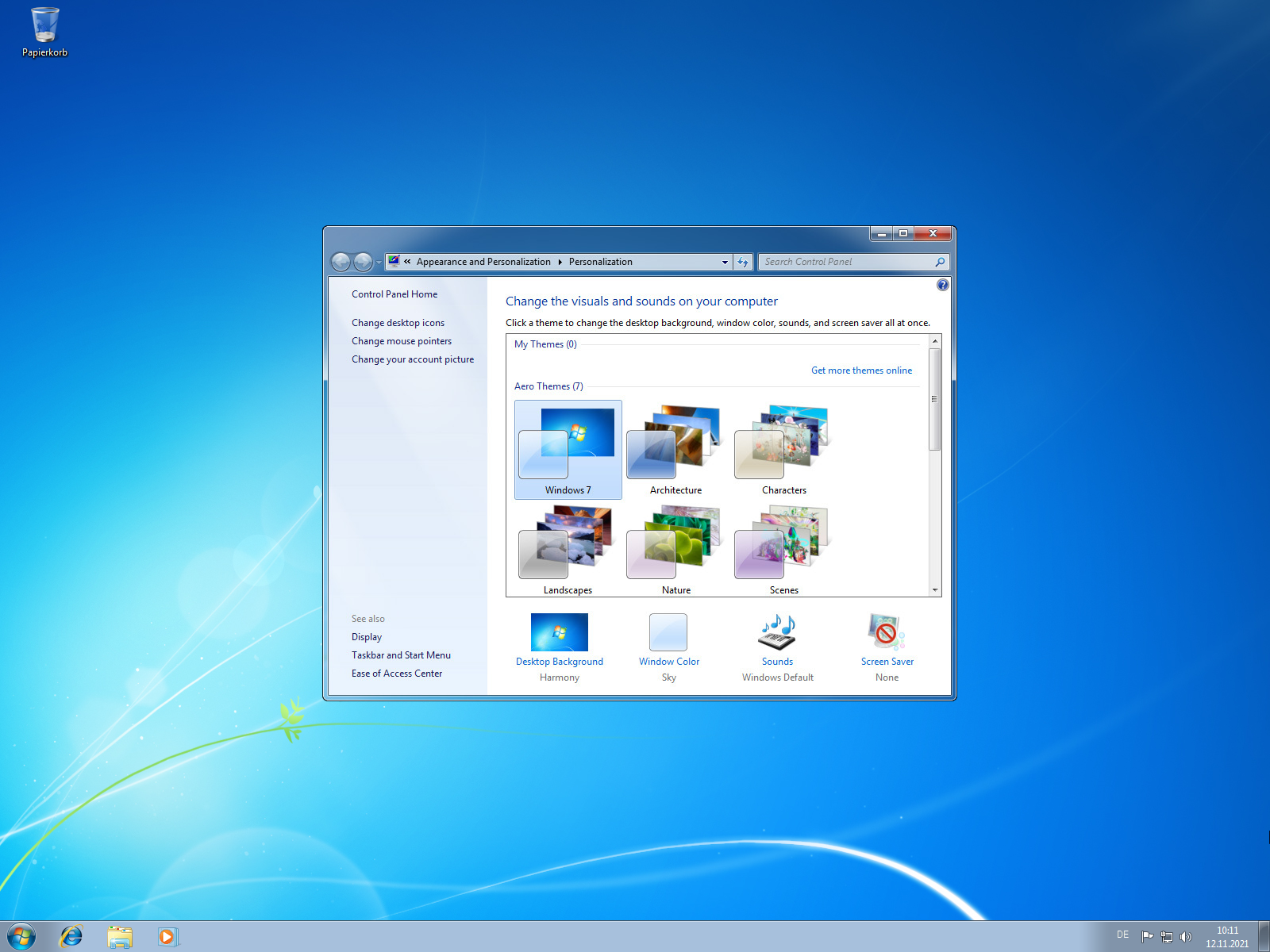The width and height of the screenshot is (1270, 952).
Task: Open Ease of Access Center link
Action: click(x=397, y=674)
